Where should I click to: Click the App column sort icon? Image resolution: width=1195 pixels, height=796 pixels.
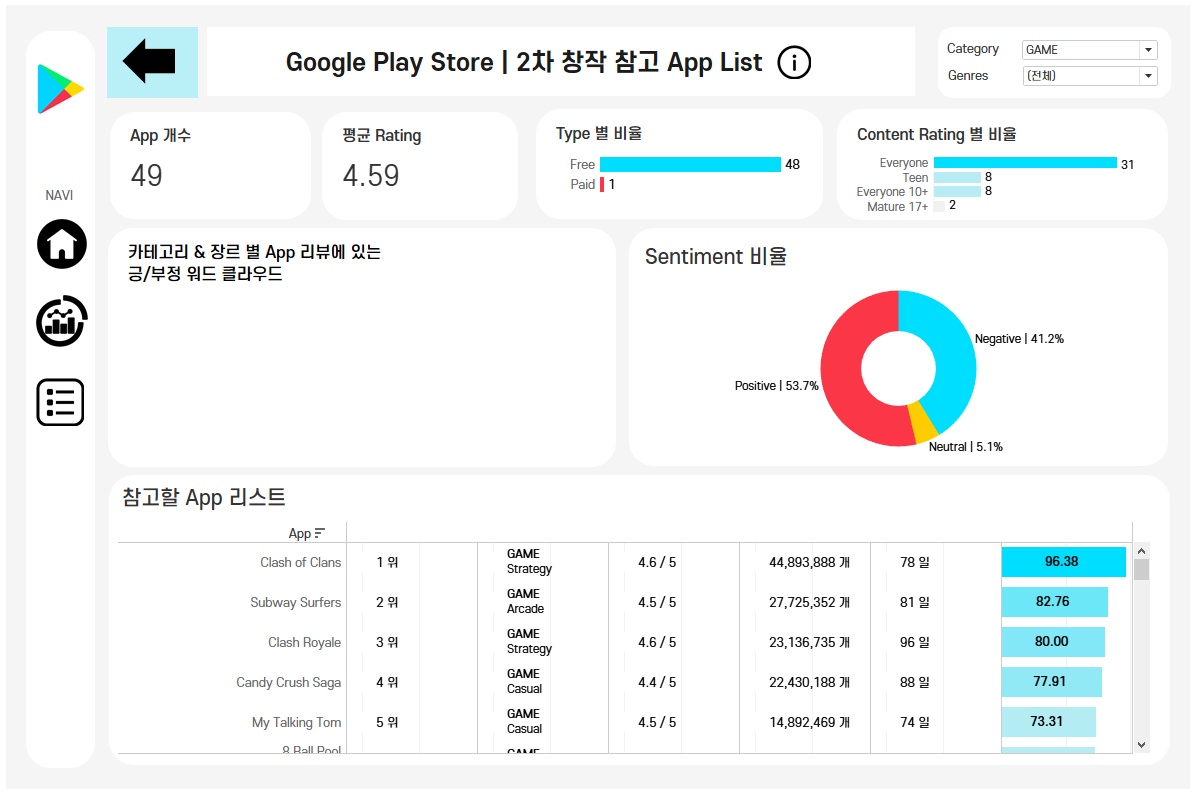tap(319, 533)
